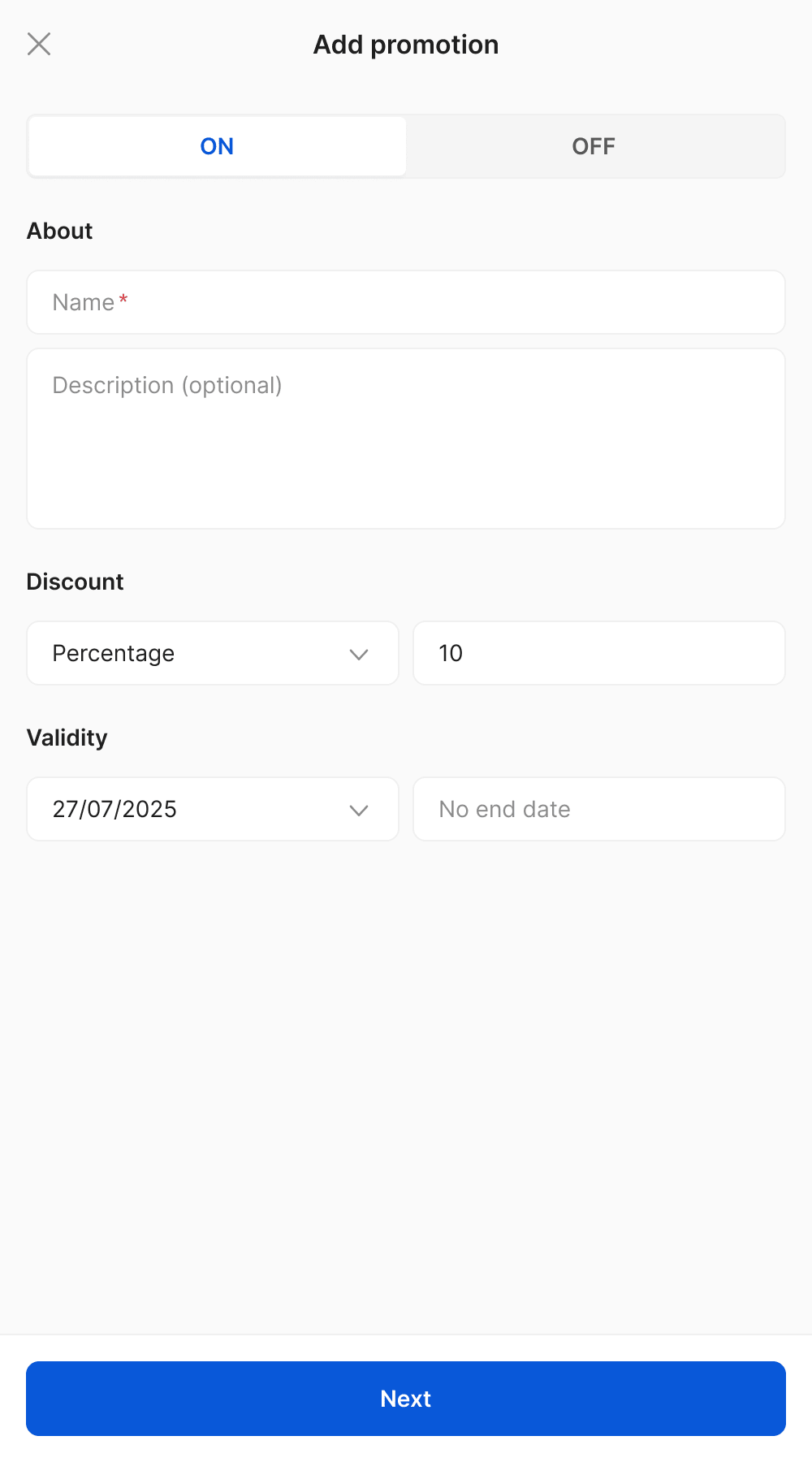Click the promotion Name input field

point(406,302)
